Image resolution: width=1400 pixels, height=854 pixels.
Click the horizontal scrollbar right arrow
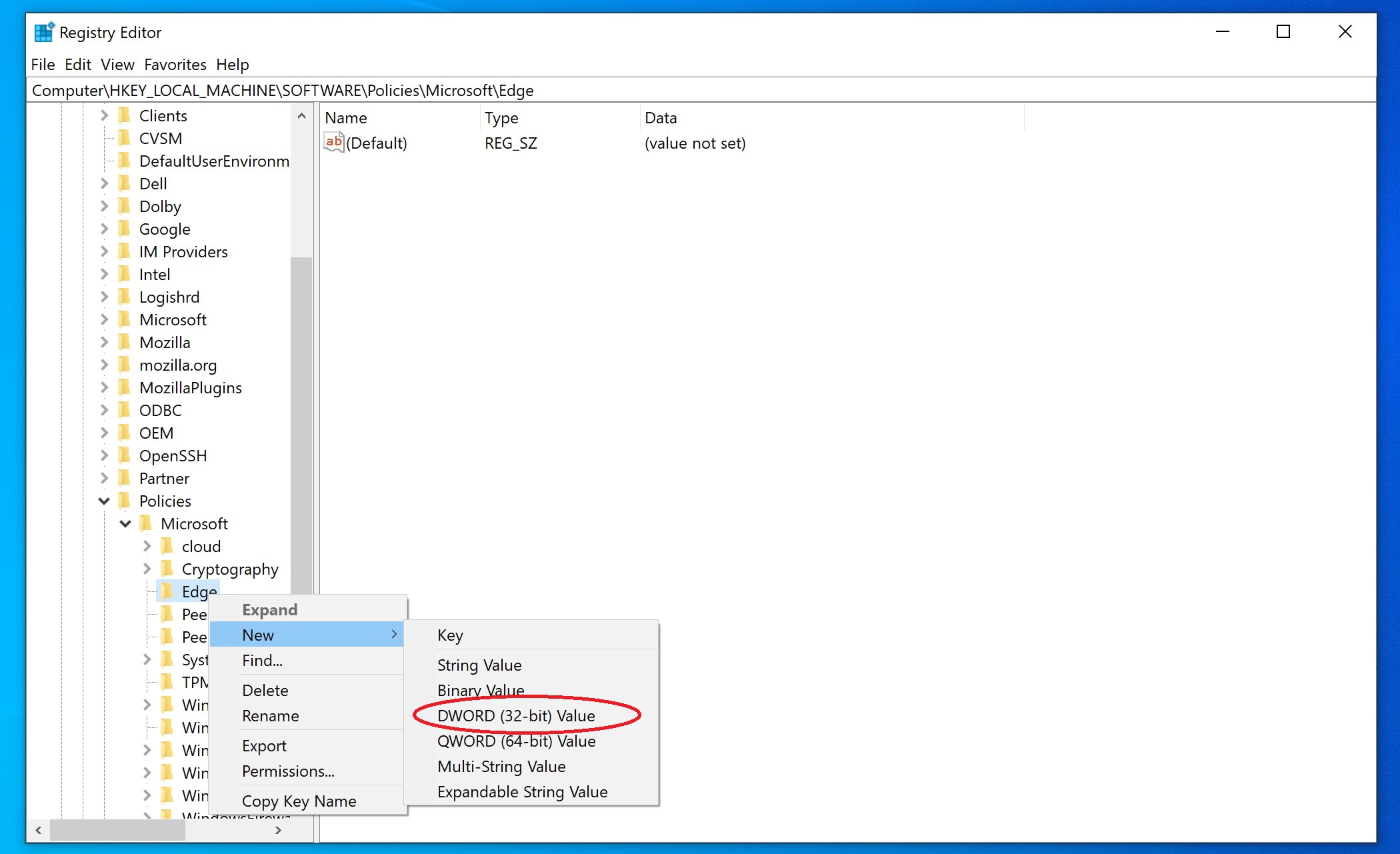click(x=278, y=830)
